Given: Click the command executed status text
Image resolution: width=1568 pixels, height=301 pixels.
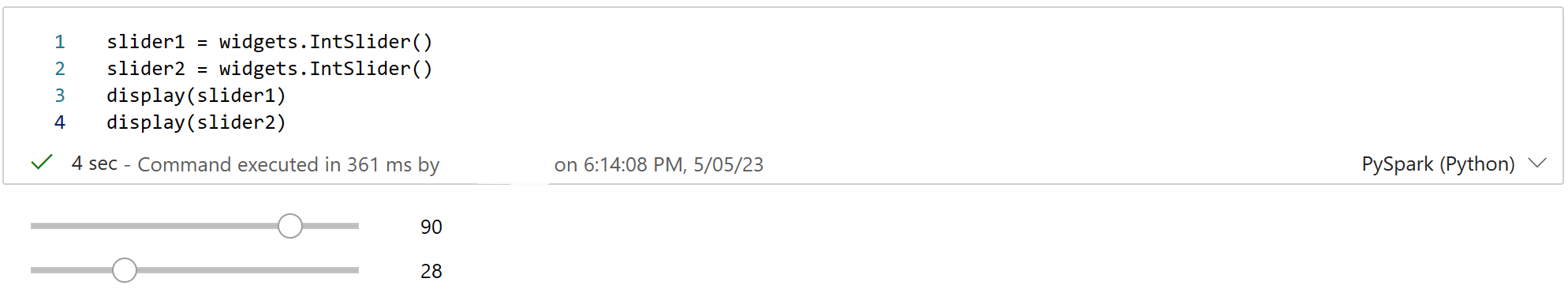Looking at the screenshot, I should (x=289, y=164).
